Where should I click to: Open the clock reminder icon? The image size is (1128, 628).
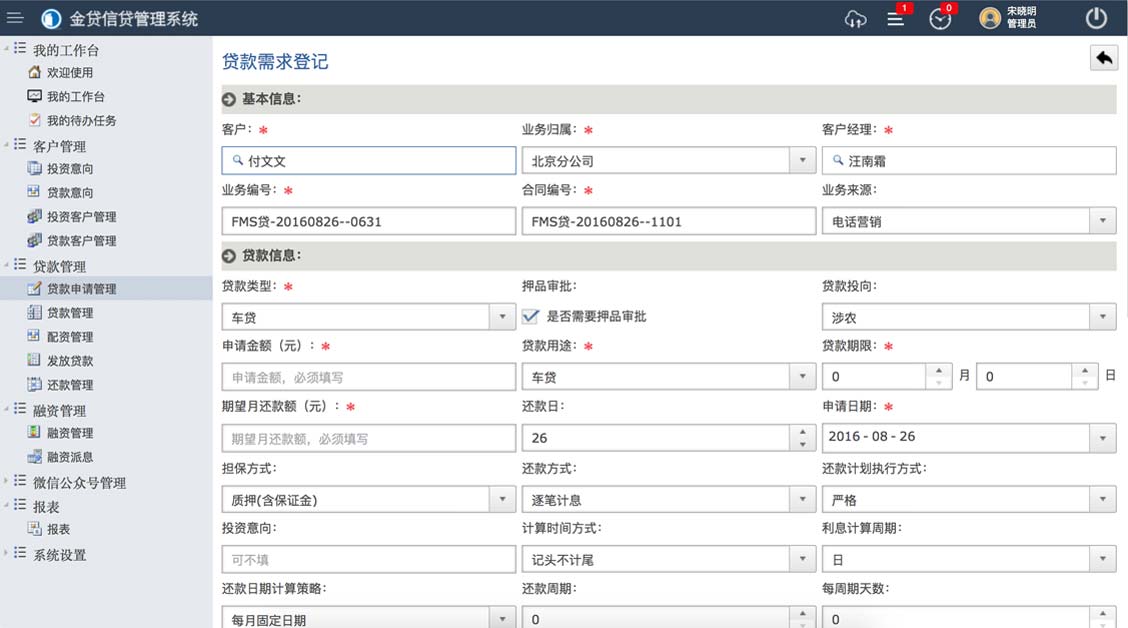click(x=940, y=19)
